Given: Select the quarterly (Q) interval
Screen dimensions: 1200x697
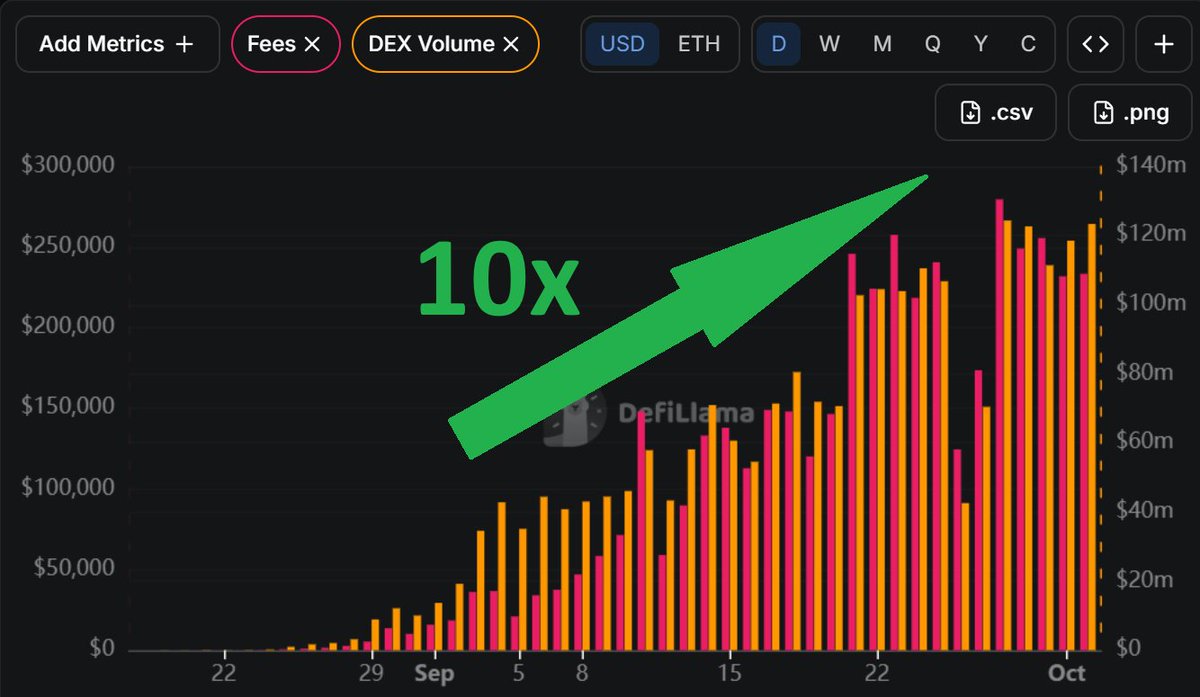Looking at the screenshot, I should 932,44.
